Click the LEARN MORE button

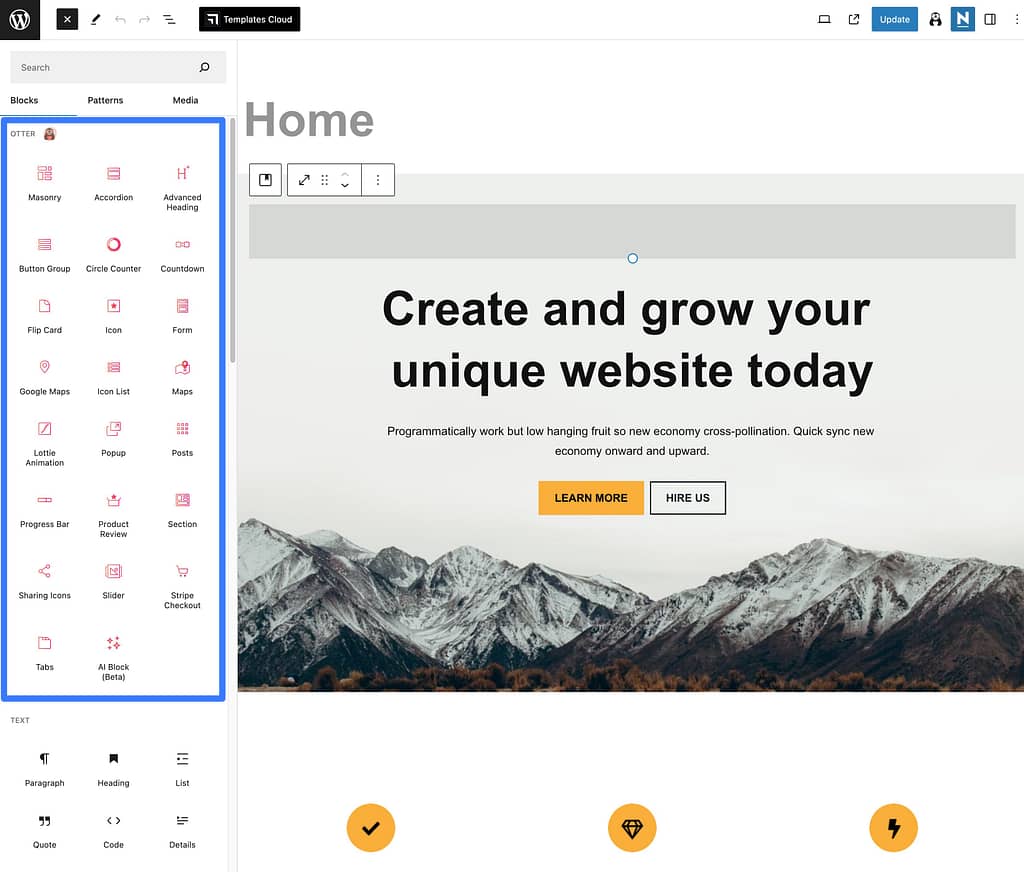point(591,498)
